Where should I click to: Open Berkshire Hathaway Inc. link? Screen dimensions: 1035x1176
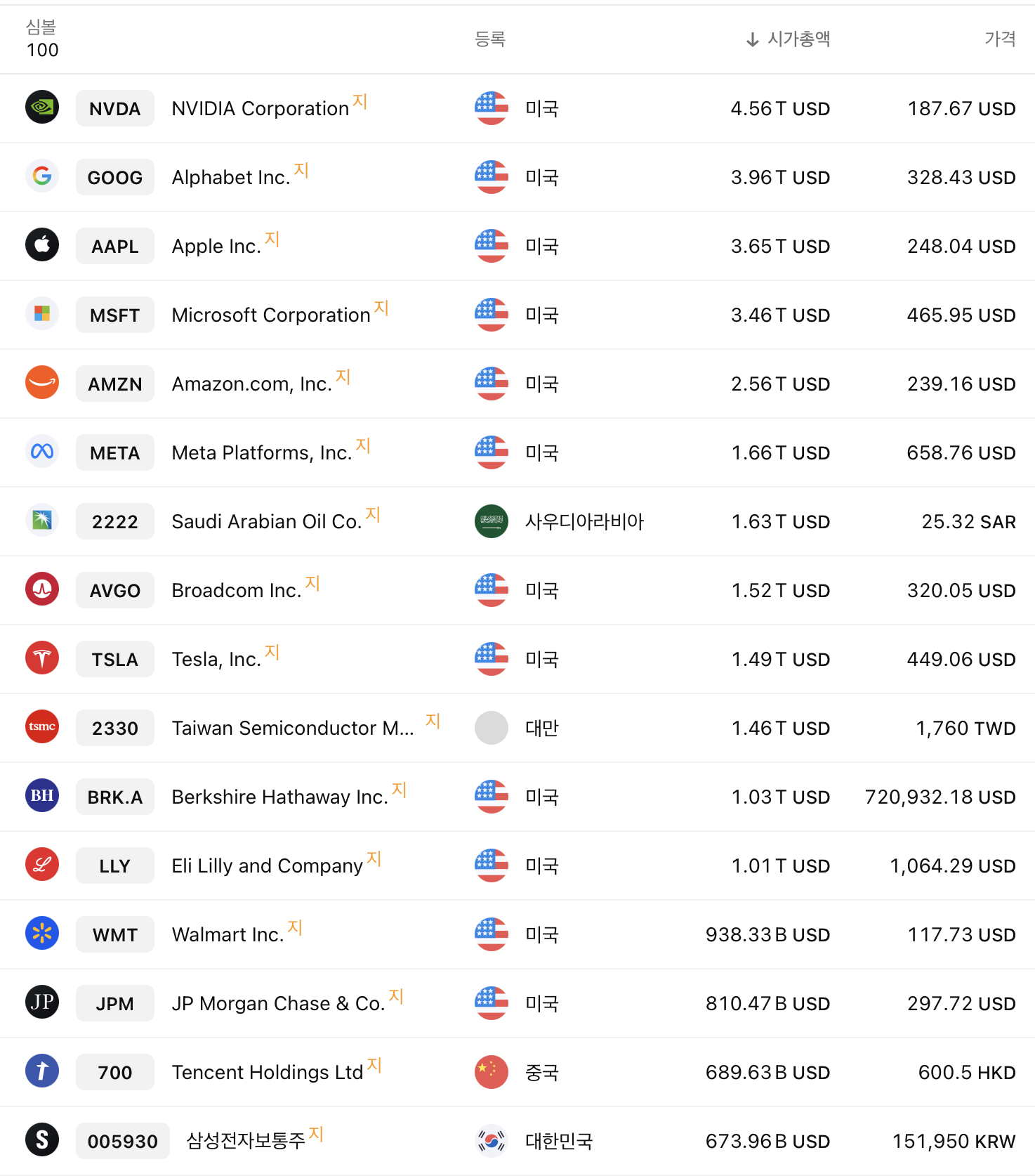[x=279, y=797]
